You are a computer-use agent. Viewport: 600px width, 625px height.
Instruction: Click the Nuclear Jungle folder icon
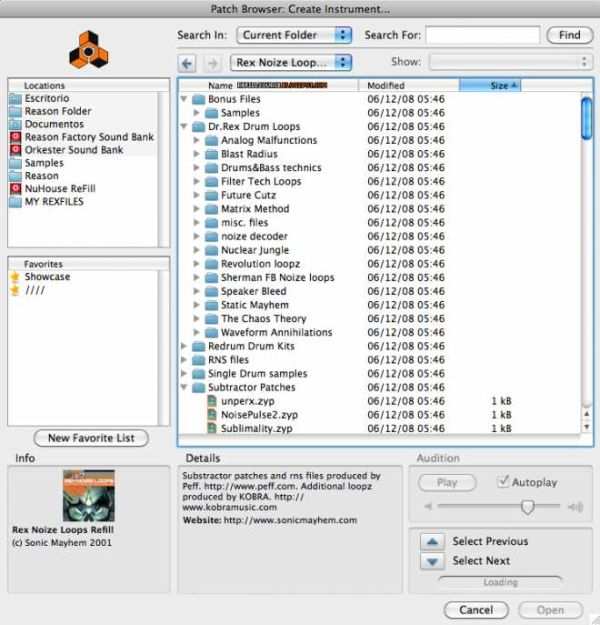coord(211,250)
